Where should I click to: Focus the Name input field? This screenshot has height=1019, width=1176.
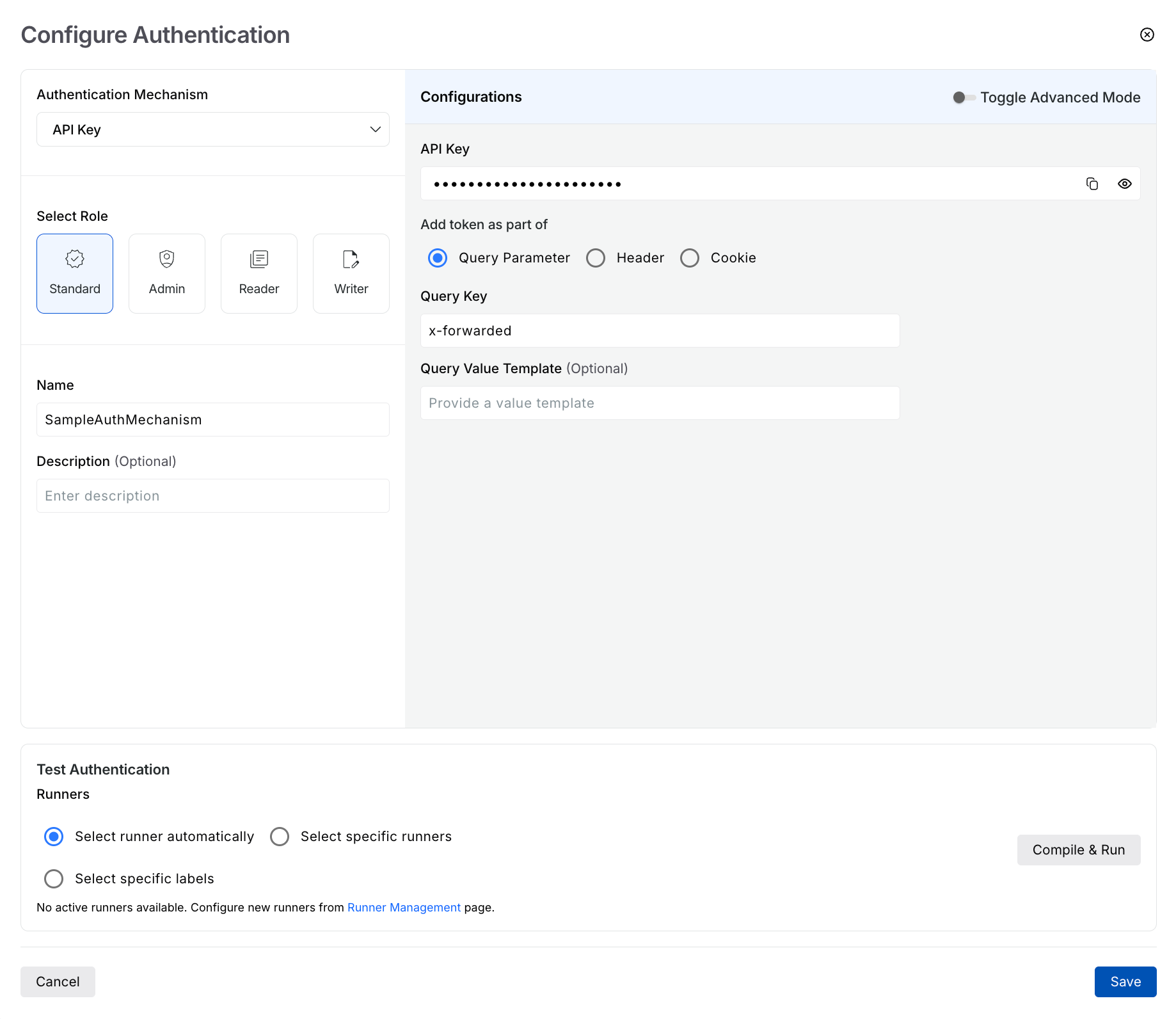213,420
